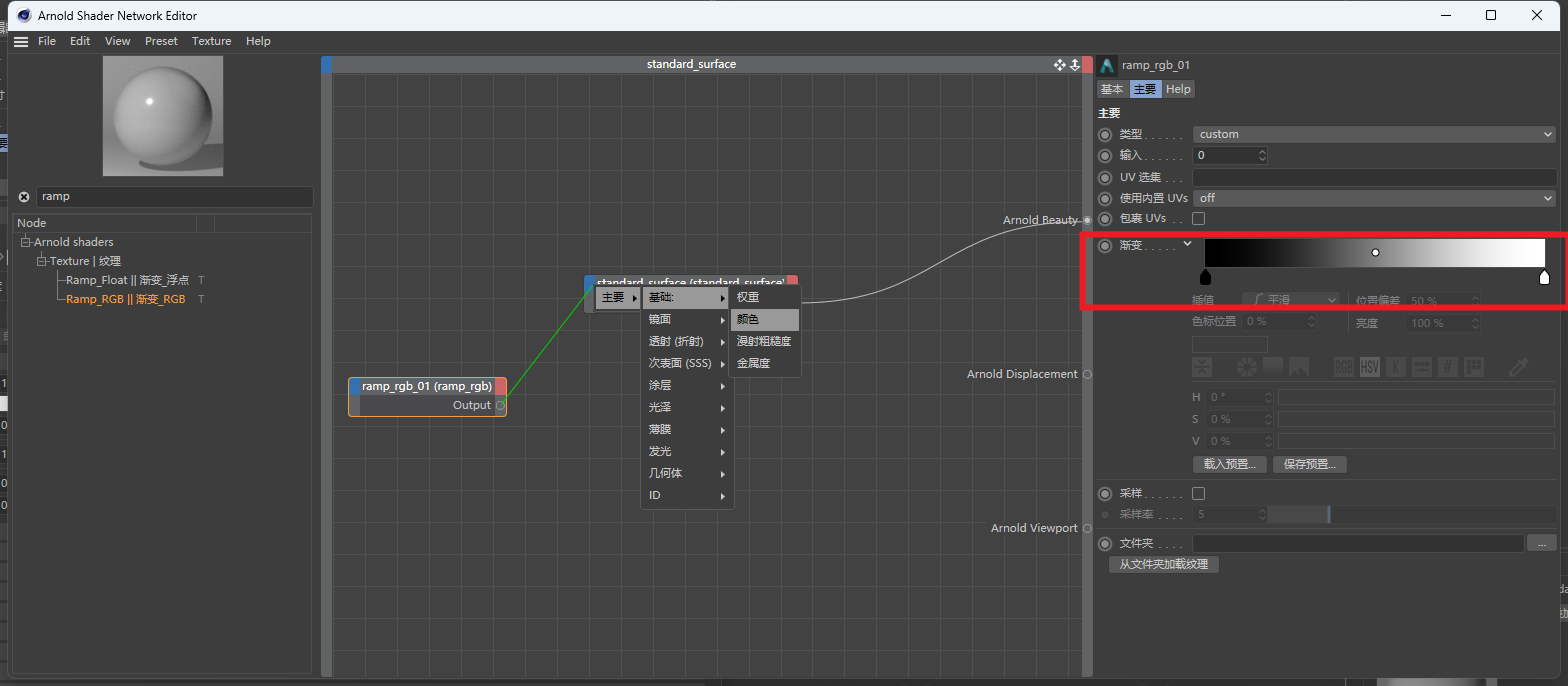Viewport: 1568px width, 686px height.
Task: Click the 载入预置... button
Action: pos(1230,464)
